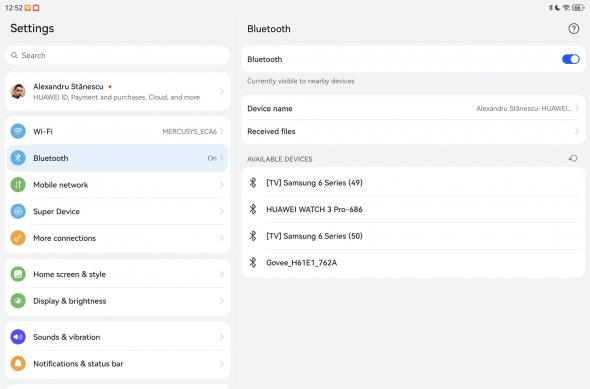Pair with [TV] Samsung 6 Series (49)
This screenshot has height=389, width=590.
pyautogui.click(x=413, y=183)
